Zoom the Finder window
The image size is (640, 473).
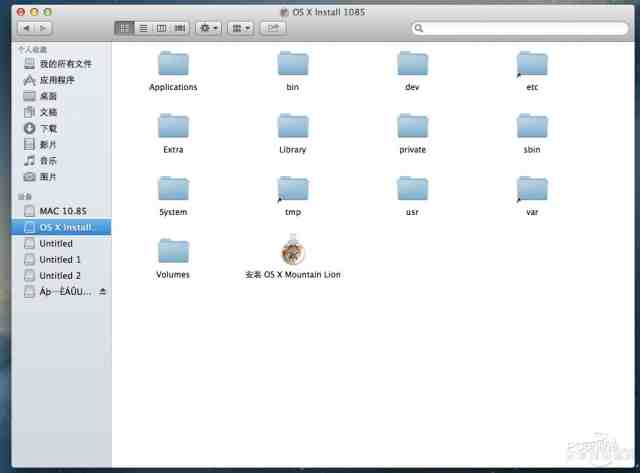click(x=47, y=12)
